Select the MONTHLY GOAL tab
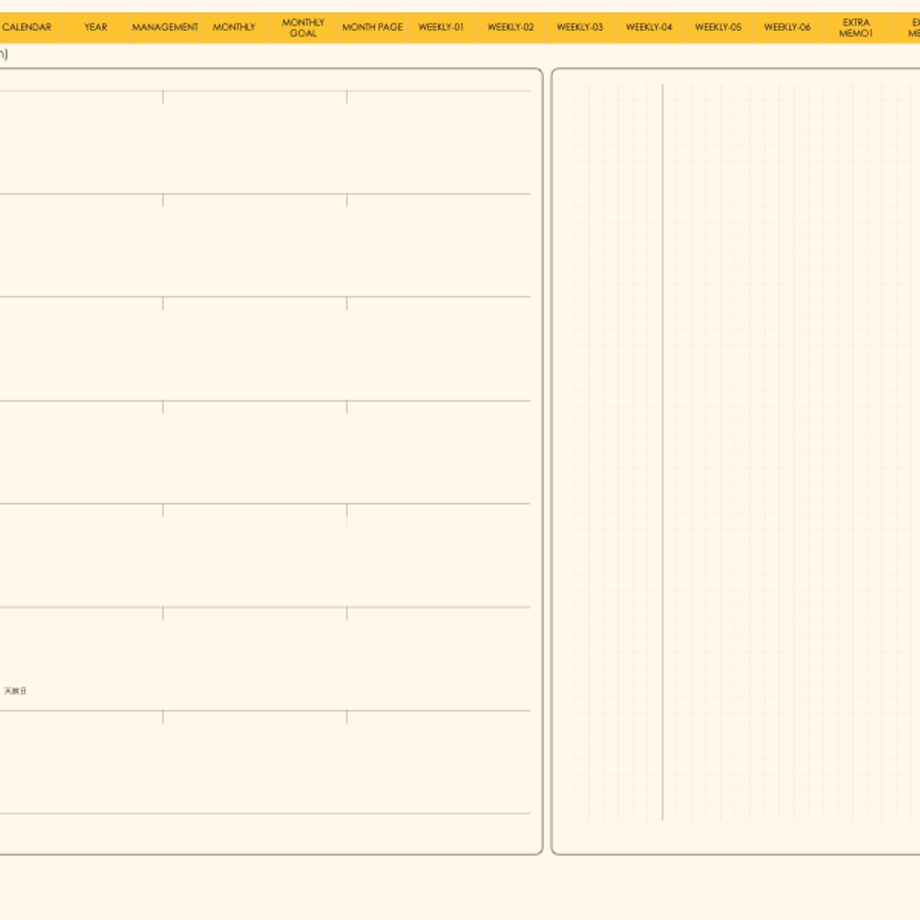920x920 pixels. point(303,28)
